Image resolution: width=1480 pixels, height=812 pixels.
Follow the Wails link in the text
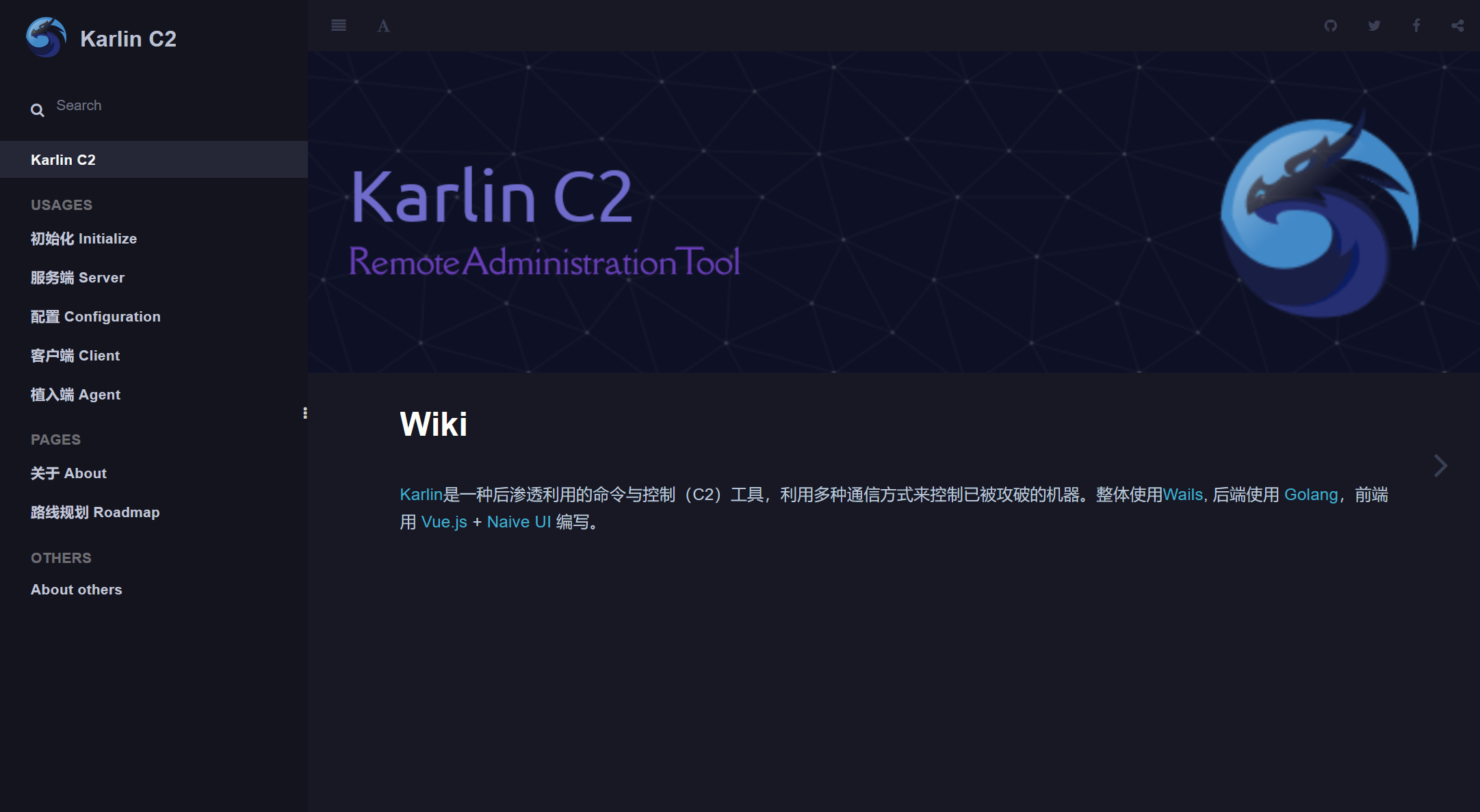[1182, 495]
